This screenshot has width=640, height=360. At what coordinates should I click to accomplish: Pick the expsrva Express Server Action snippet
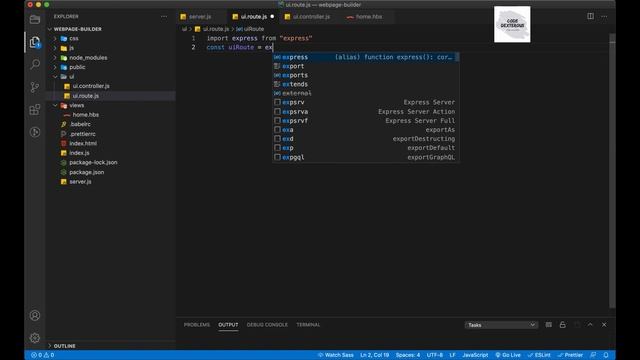(x=366, y=111)
